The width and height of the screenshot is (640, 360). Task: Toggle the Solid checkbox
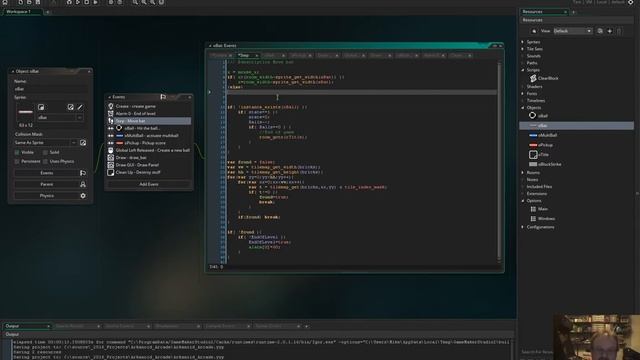point(45,152)
